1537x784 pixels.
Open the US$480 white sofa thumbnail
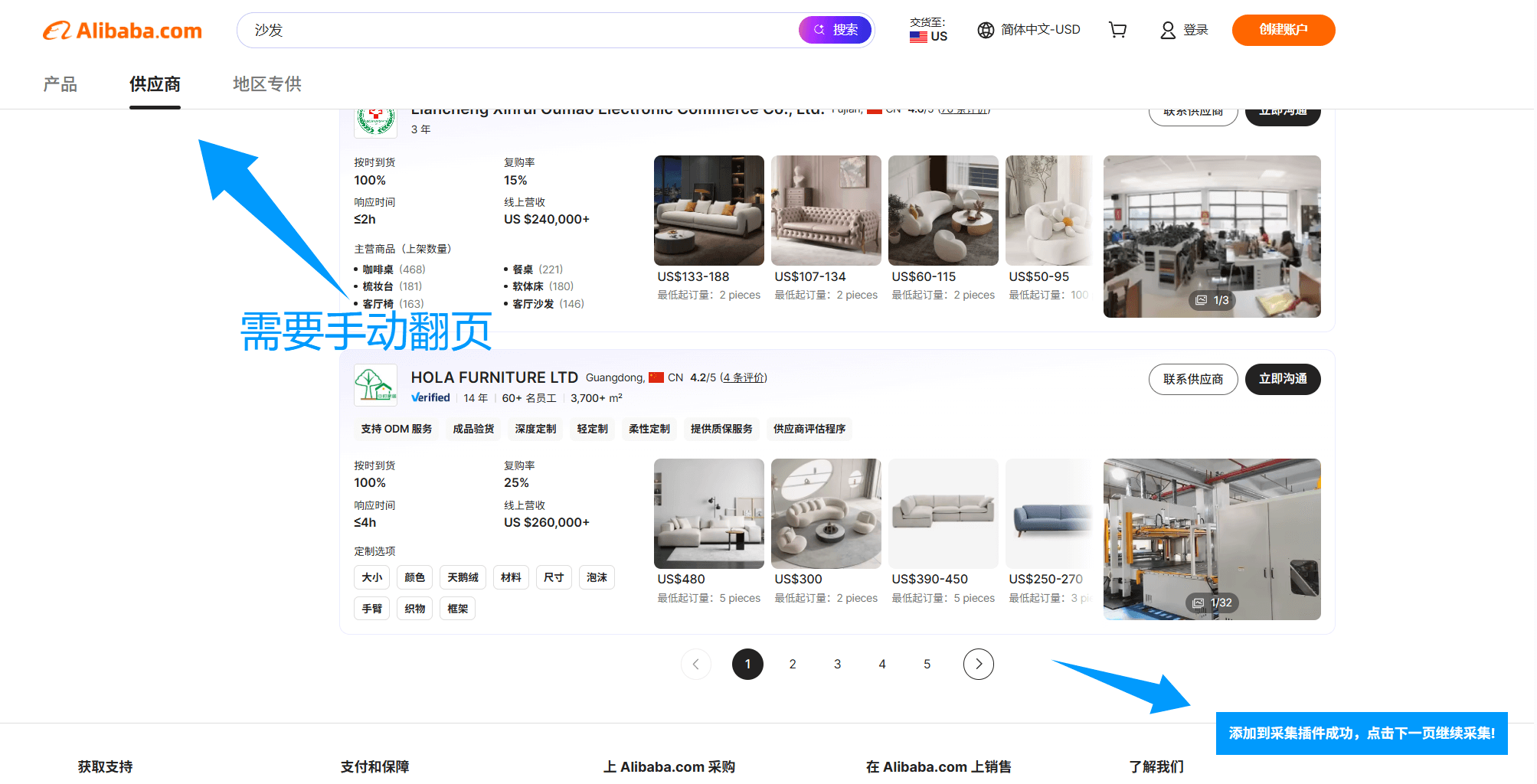(x=708, y=514)
